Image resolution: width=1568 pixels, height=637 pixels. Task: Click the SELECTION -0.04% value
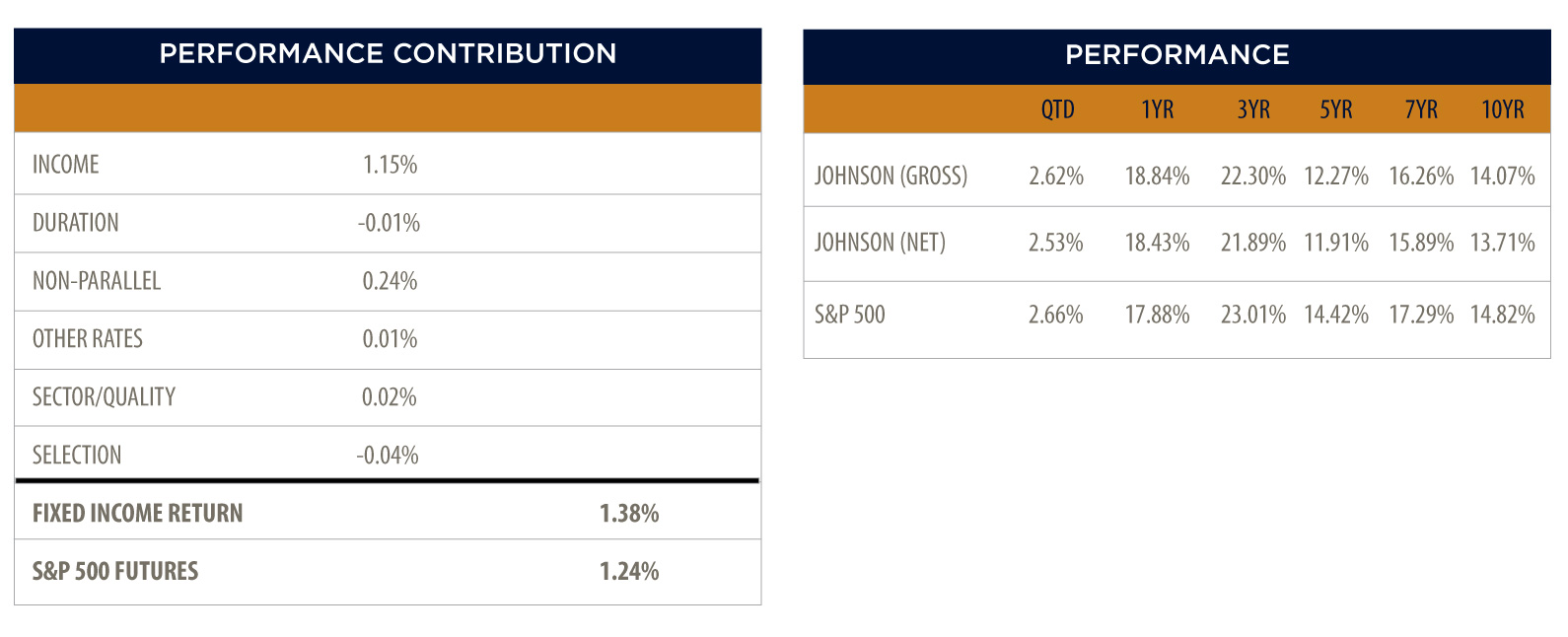pyautogui.click(x=388, y=456)
